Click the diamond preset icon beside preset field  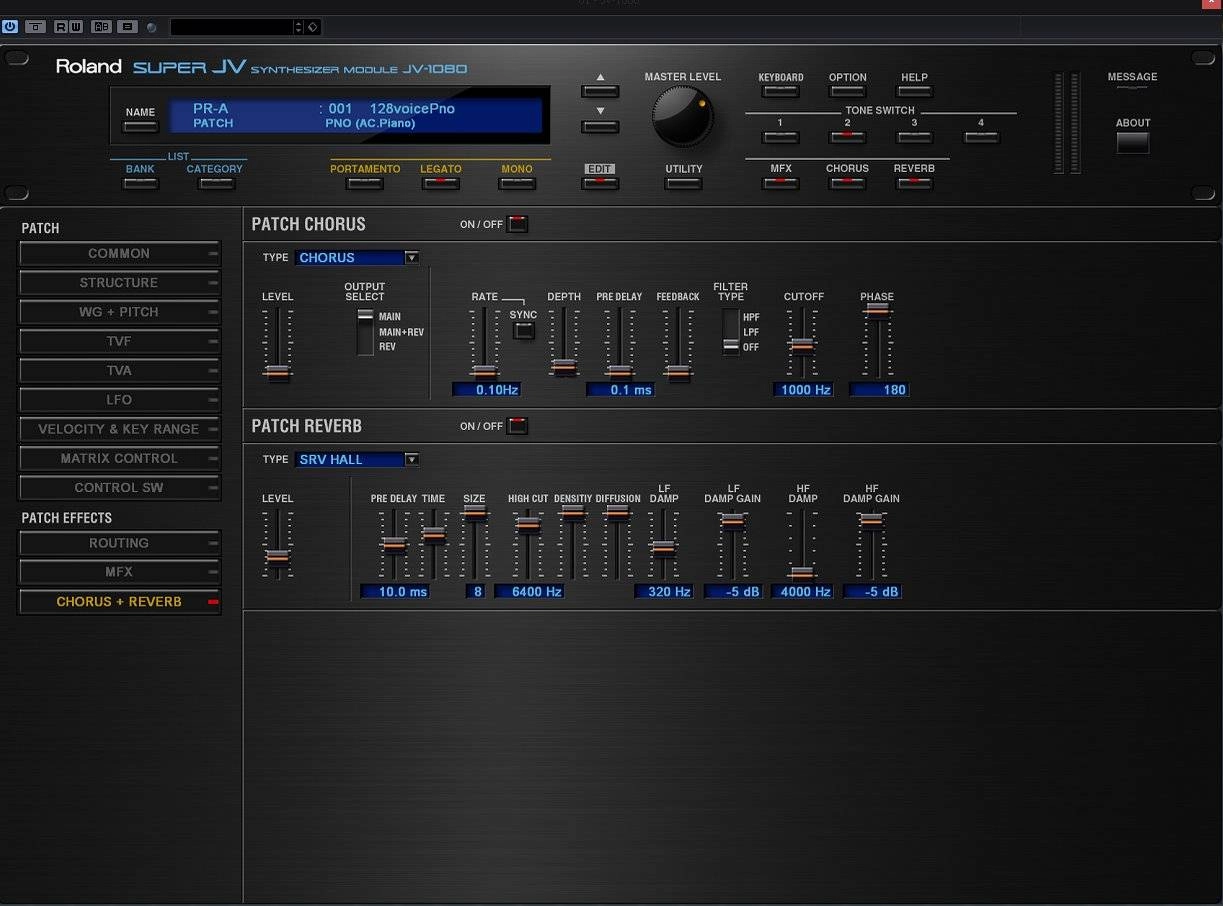pyautogui.click(x=312, y=27)
